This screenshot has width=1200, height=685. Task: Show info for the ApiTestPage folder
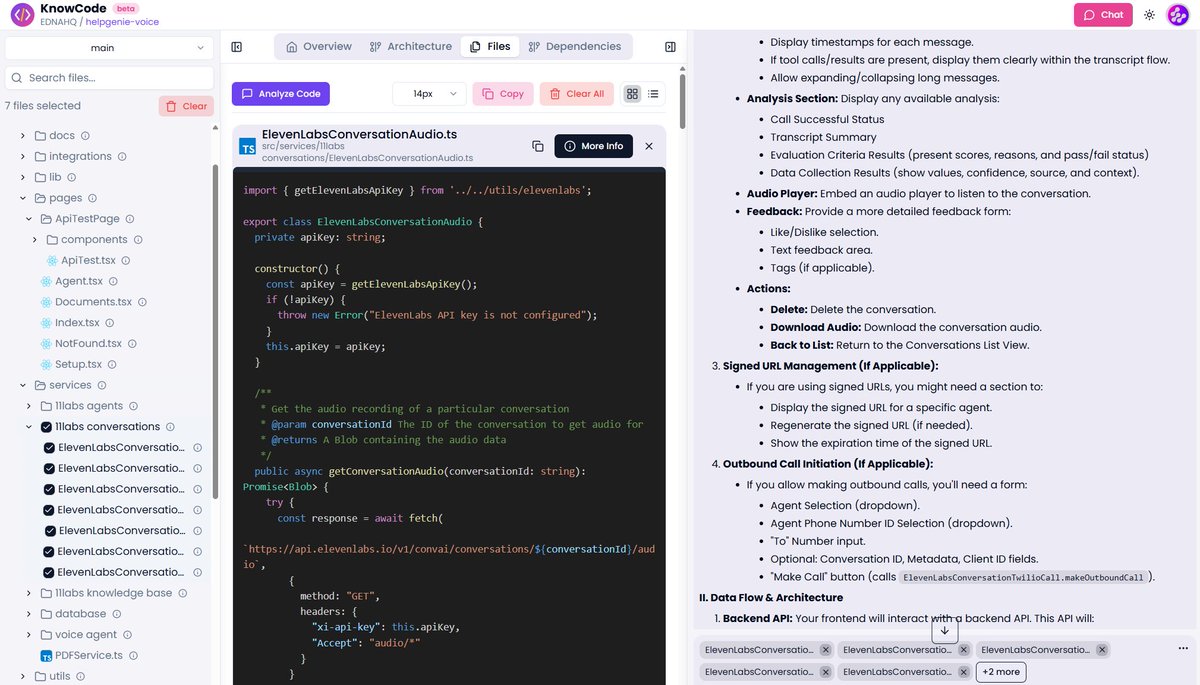(x=130, y=219)
